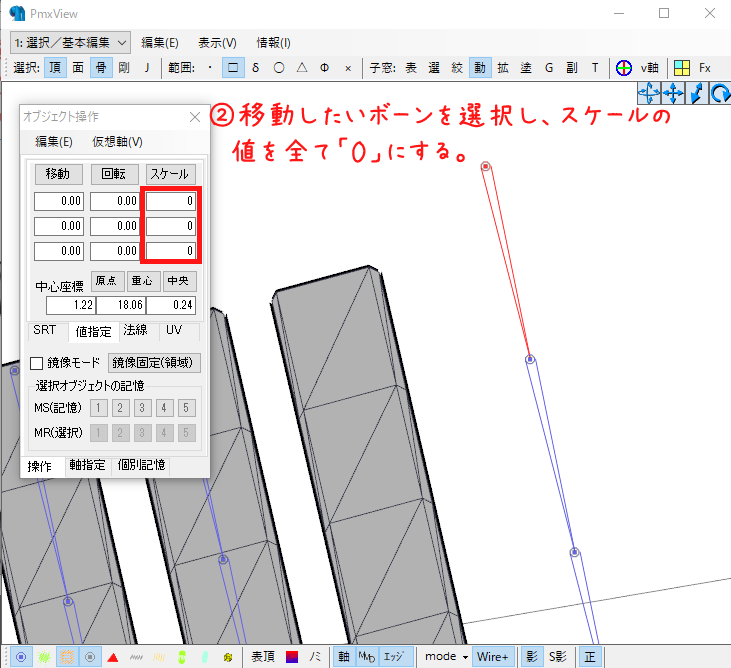Click the × range clear icon

tap(348, 68)
